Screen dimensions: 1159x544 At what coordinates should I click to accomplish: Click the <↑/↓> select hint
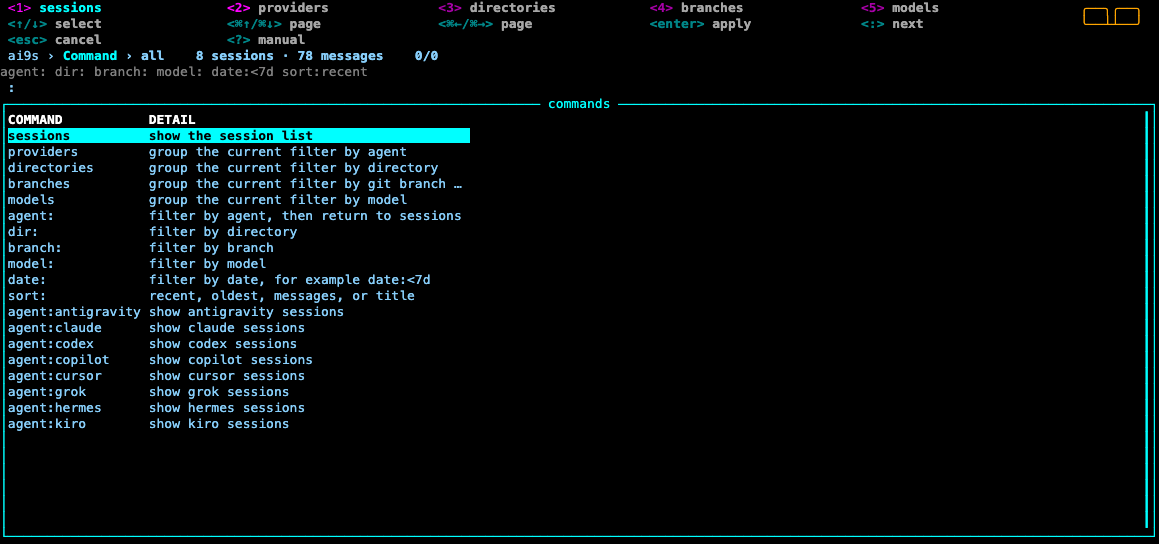(x=55, y=24)
